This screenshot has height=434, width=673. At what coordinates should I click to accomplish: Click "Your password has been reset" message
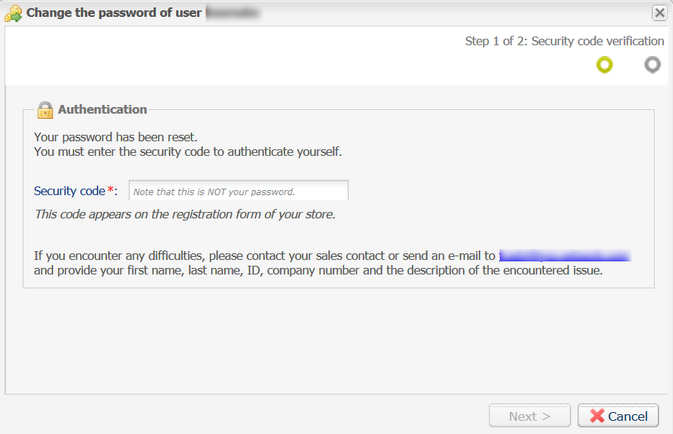(x=116, y=137)
